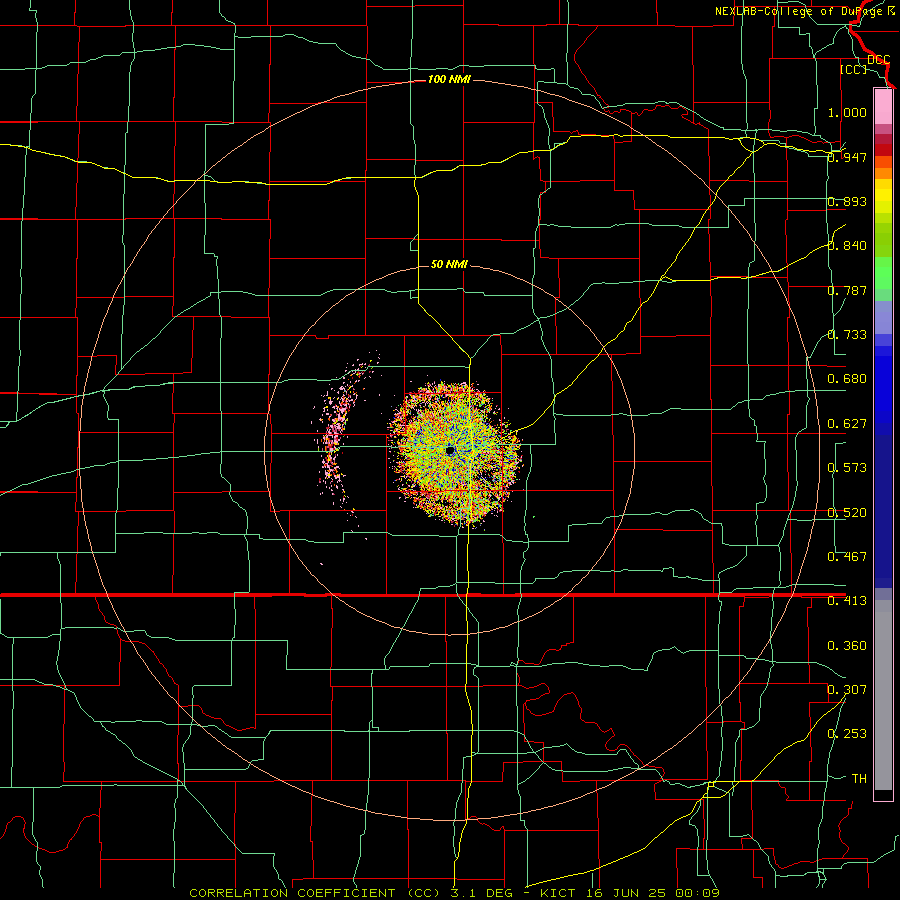900x900 pixels.
Task: Select the 0.253 scale value
Action: [847, 734]
